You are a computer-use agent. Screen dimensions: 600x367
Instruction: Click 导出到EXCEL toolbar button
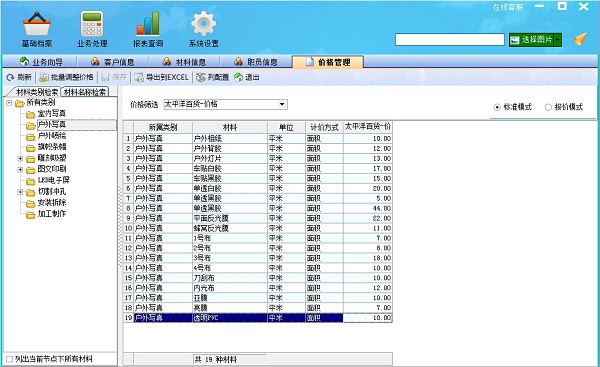(161, 77)
